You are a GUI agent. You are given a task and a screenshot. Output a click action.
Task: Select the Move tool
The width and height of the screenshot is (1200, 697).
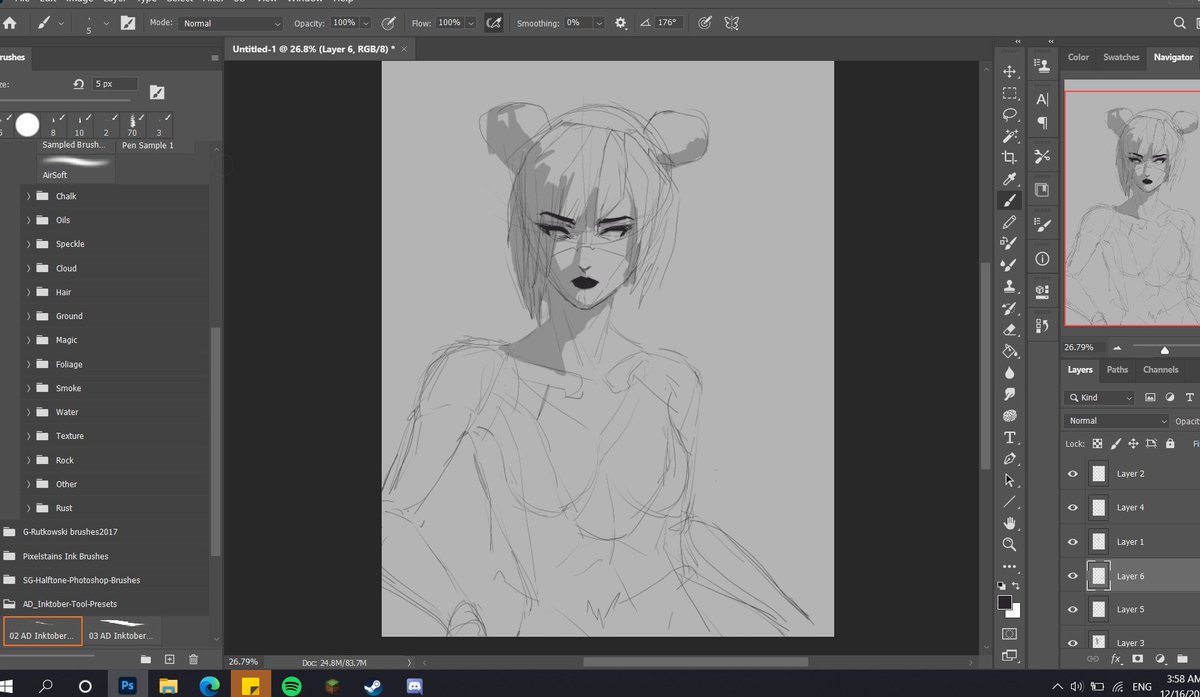1009,71
